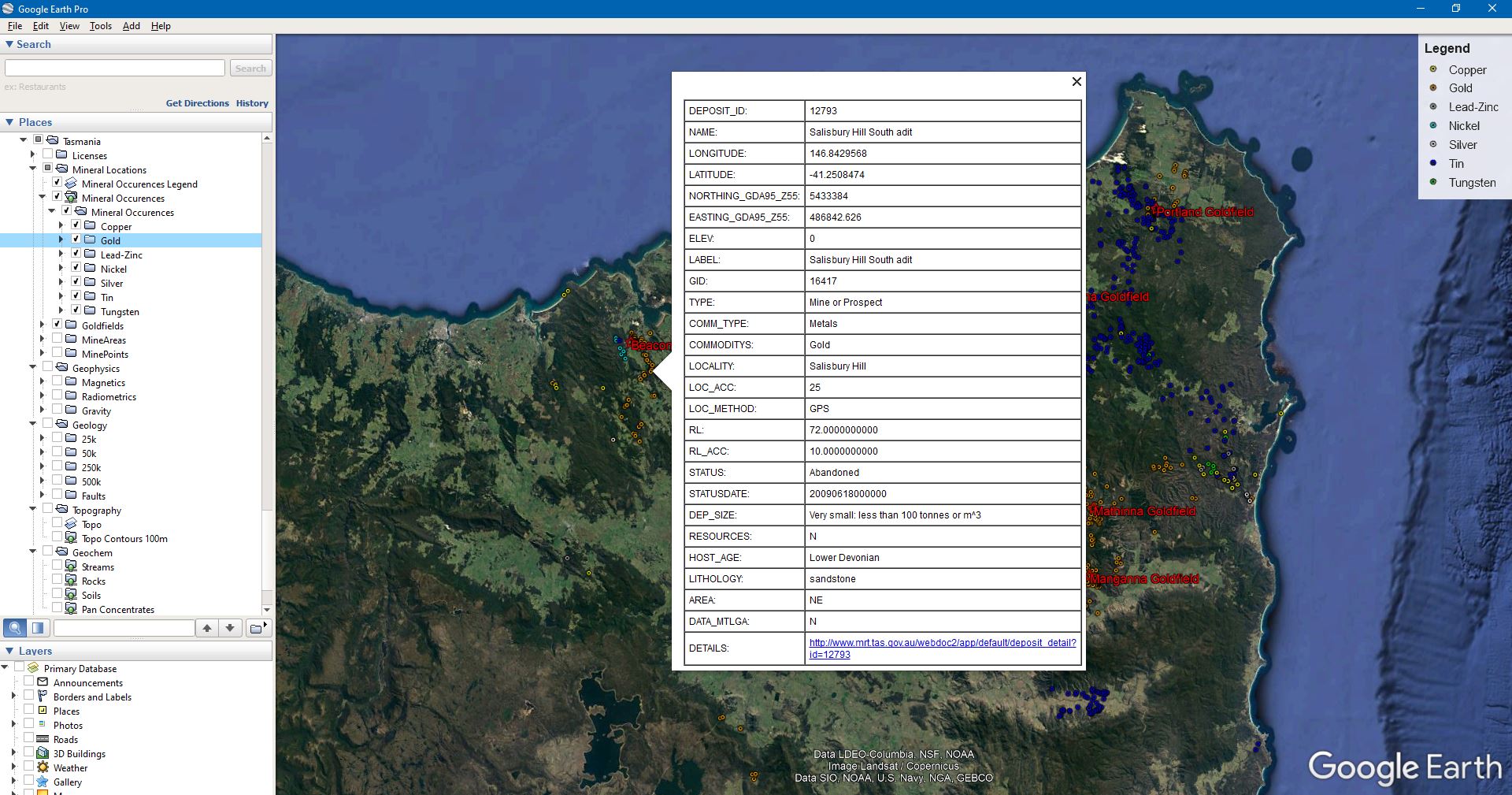Click the Nickel legend teal dot
Screen dimensions: 1512x795
1433,125
